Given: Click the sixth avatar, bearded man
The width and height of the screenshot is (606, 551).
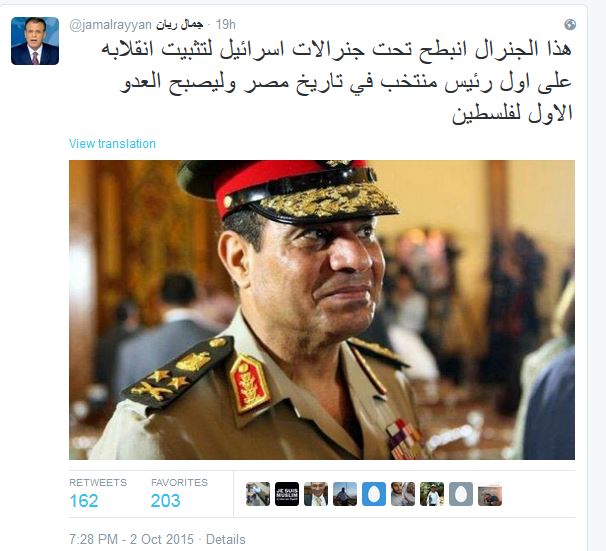Looking at the screenshot, I should click(403, 494).
